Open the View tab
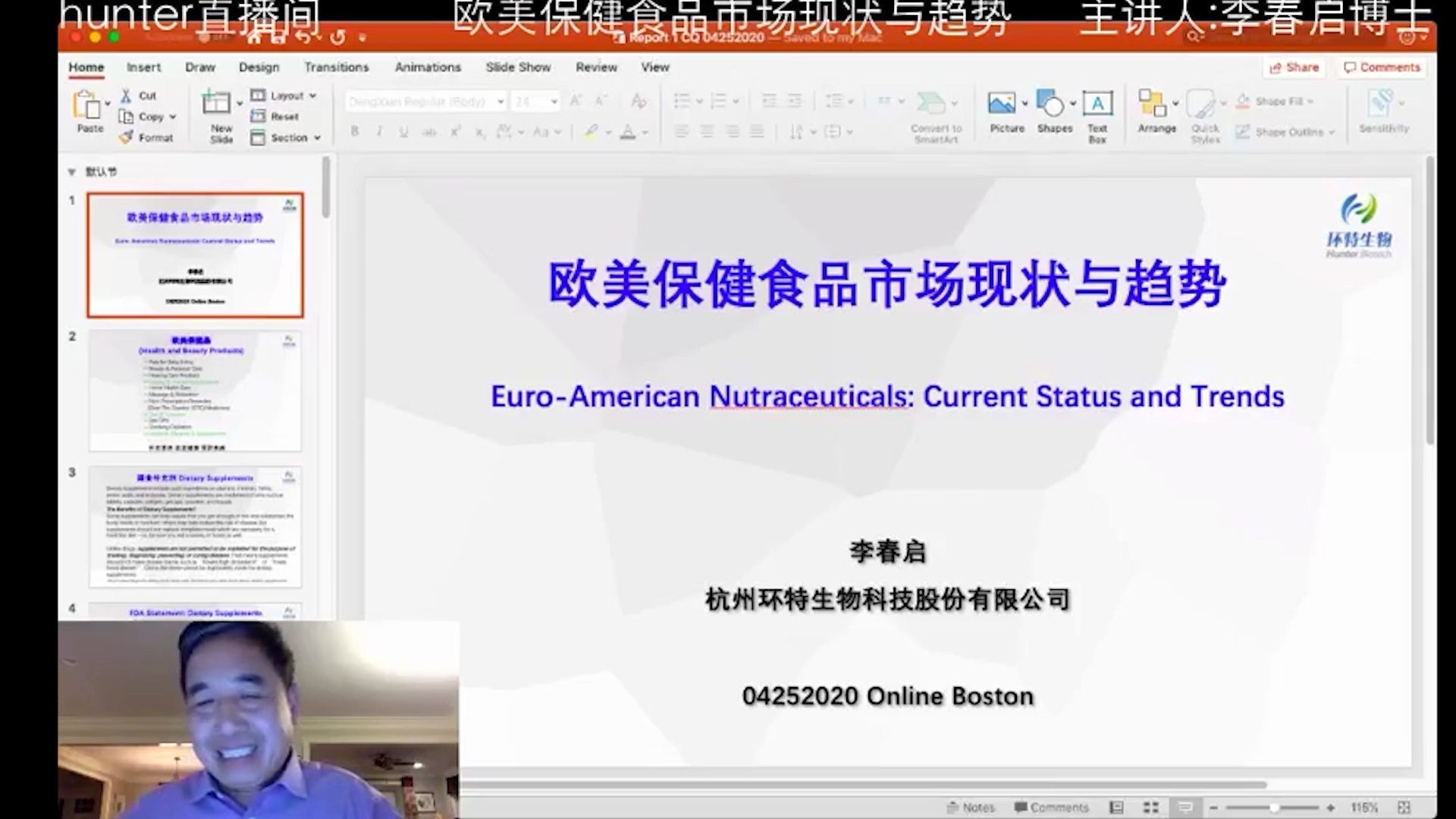 coord(655,67)
